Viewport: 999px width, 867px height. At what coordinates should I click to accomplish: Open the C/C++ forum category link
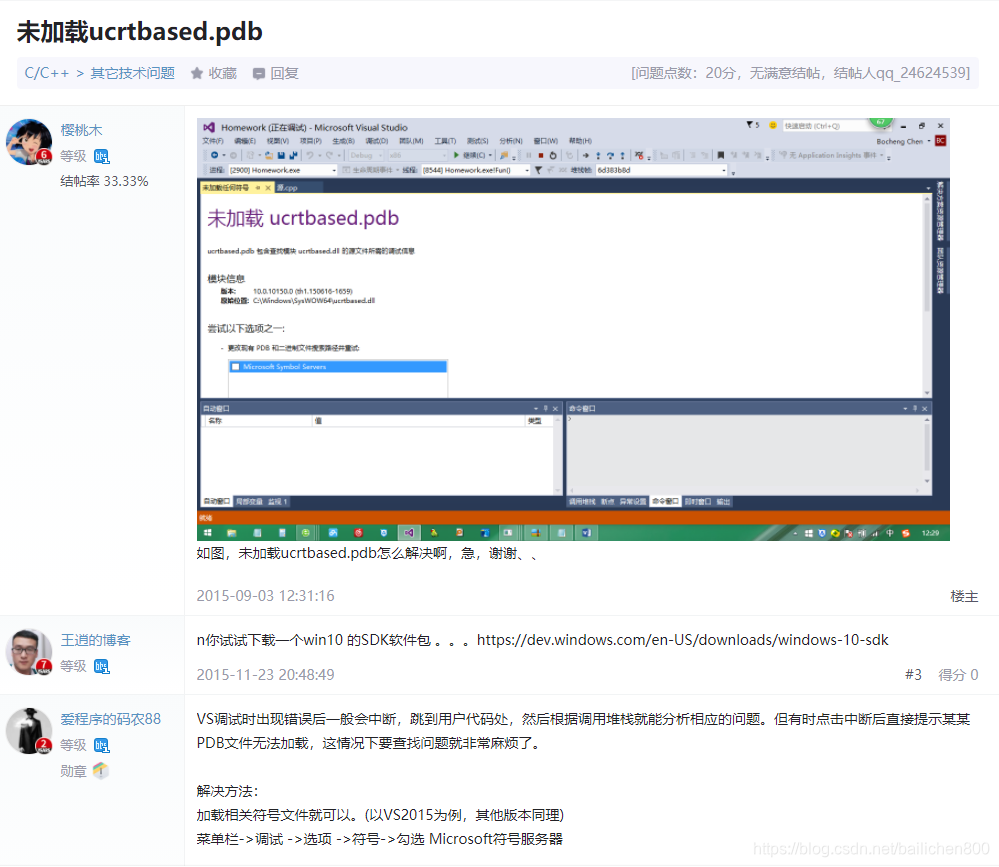[47, 73]
